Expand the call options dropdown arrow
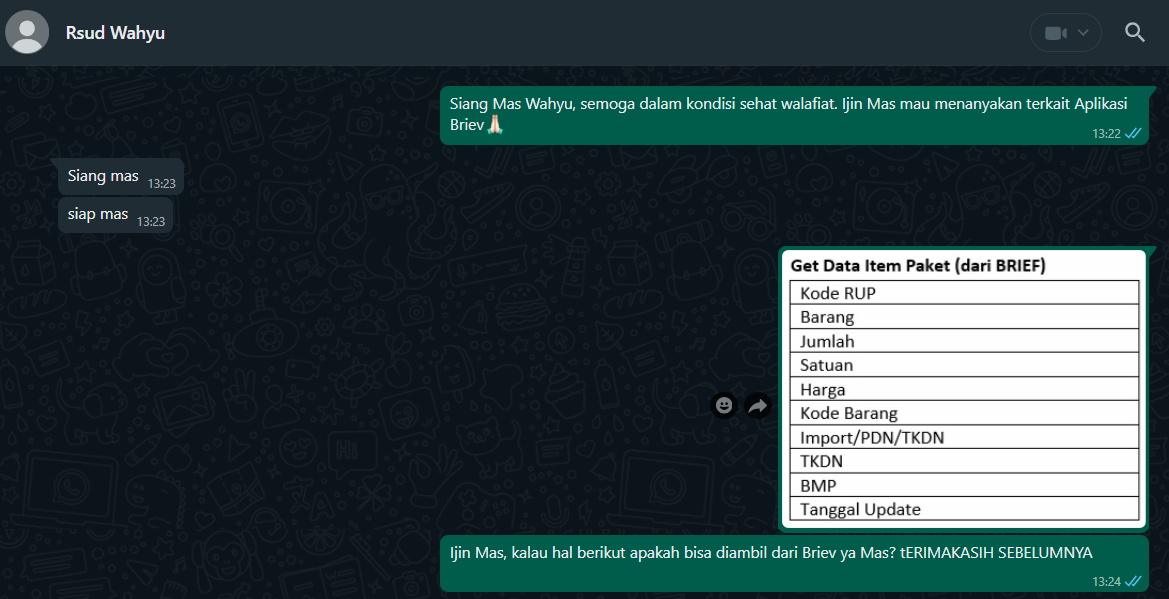 (1084, 33)
